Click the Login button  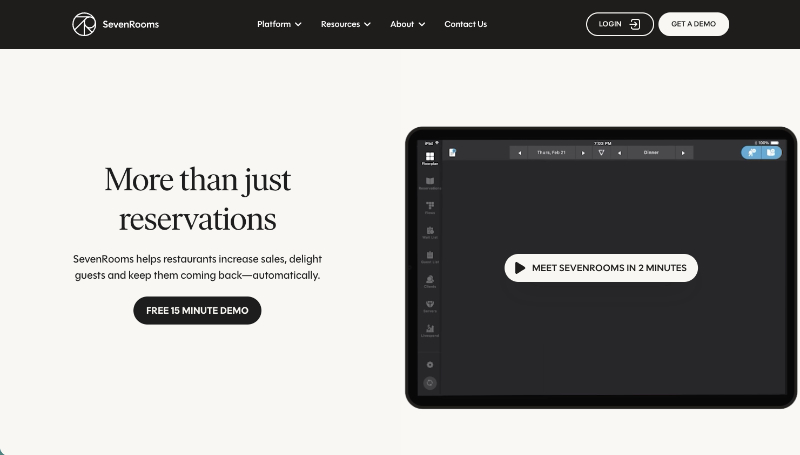click(619, 24)
